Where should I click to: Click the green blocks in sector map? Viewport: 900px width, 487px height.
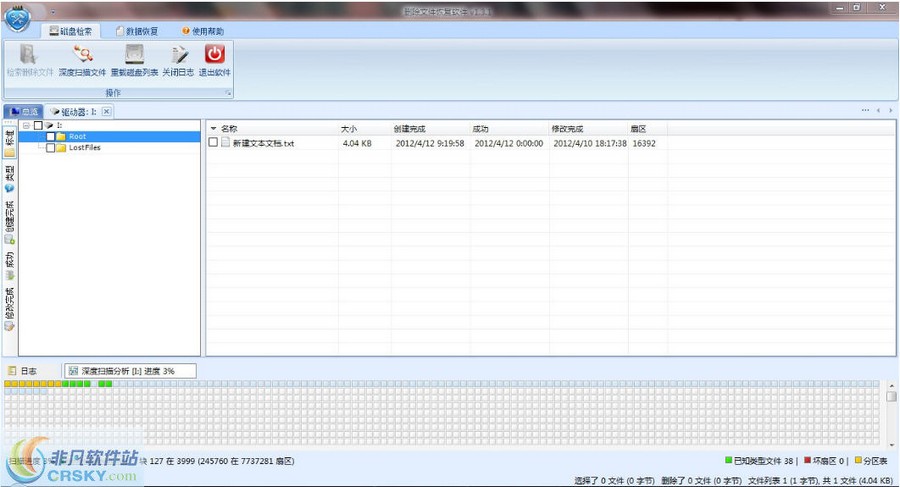click(x=76, y=384)
